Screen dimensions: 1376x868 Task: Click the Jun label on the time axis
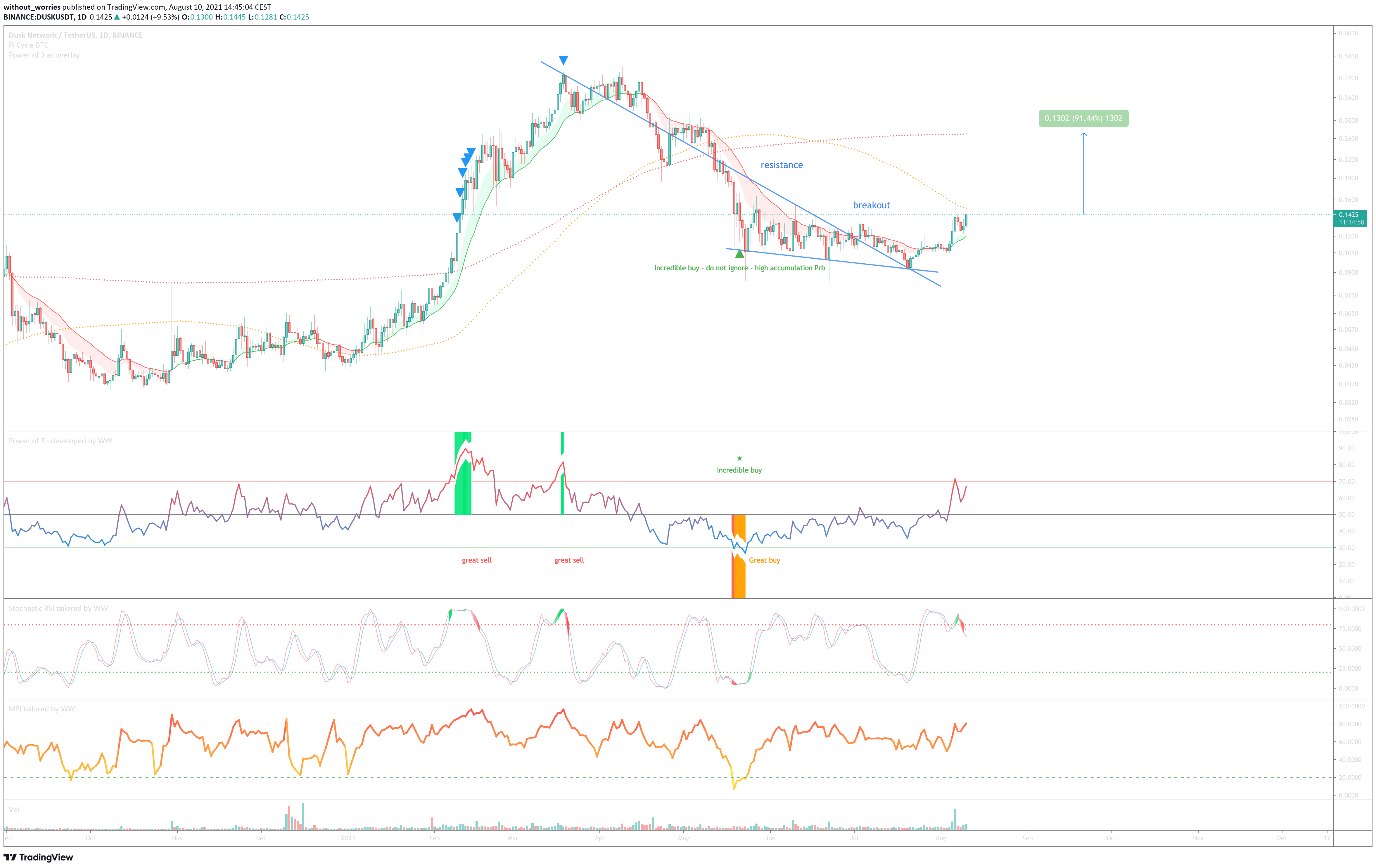click(770, 838)
